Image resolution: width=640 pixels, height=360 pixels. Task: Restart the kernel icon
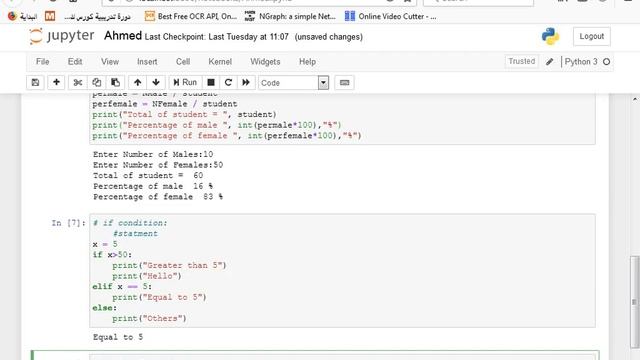click(x=229, y=82)
